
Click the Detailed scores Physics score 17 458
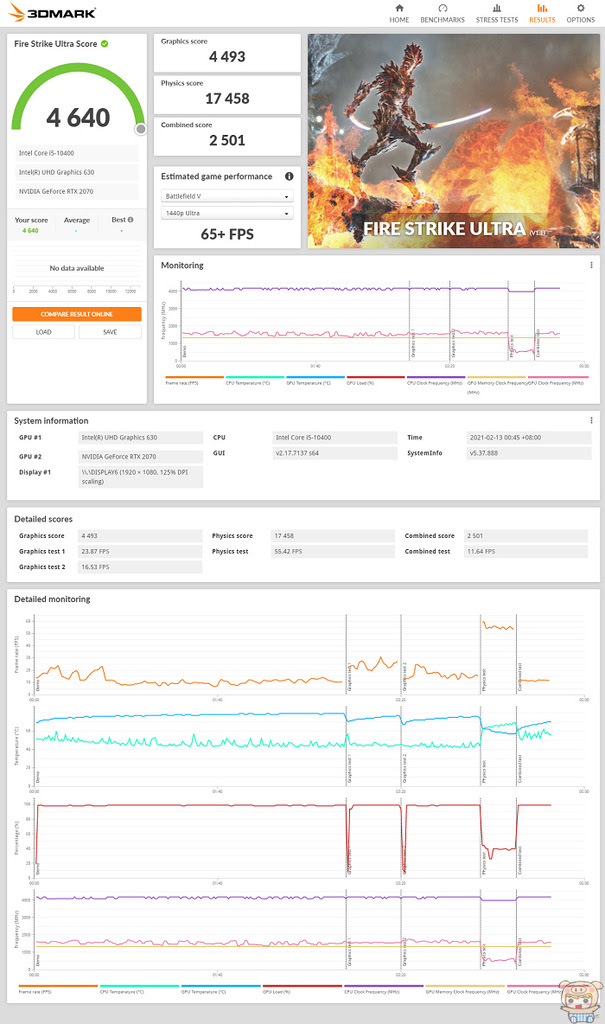[x=333, y=536]
